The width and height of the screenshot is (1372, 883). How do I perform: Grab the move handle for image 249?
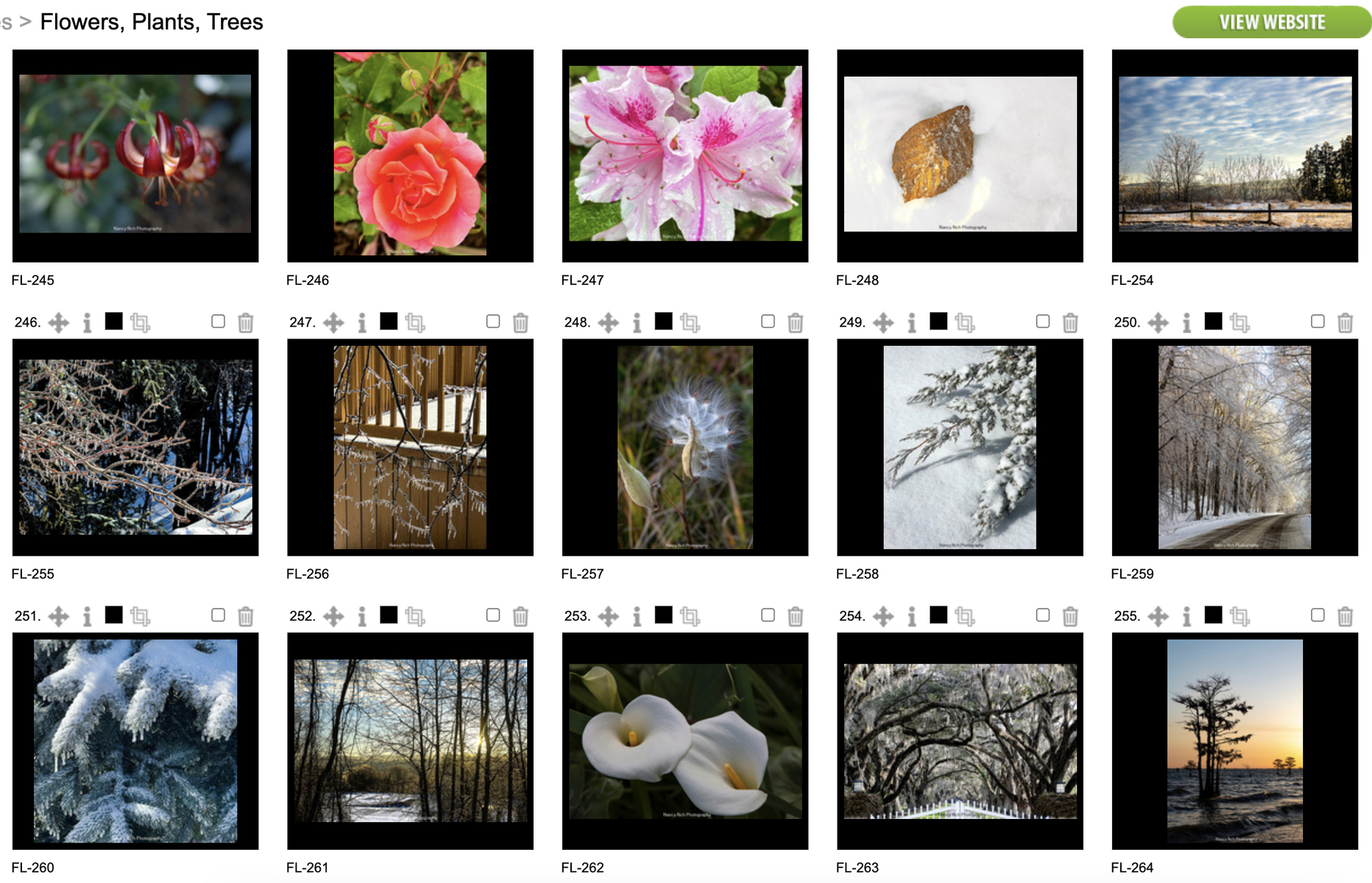(883, 322)
